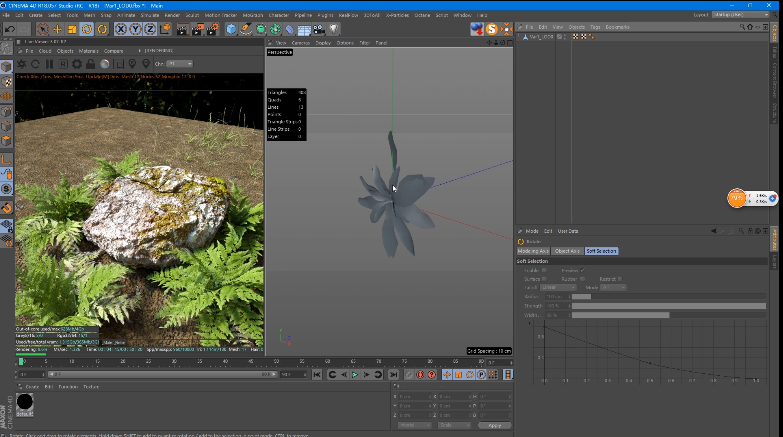Open the Live Viewer Compare menu
783x437 pixels.
[x=113, y=51]
